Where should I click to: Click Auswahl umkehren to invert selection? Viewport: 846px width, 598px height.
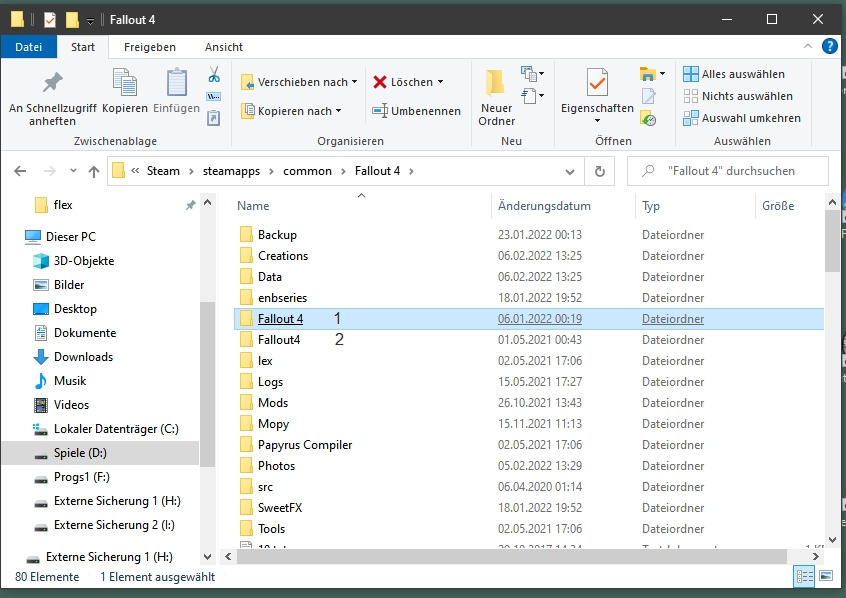click(742, 118)
